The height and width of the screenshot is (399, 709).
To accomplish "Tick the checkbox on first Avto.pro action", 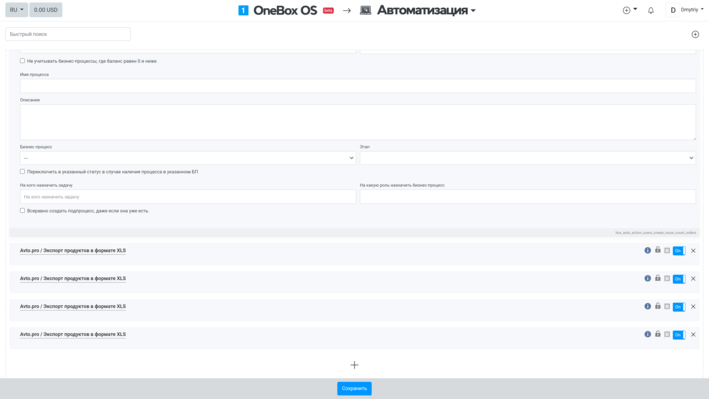I will point(667,251).
